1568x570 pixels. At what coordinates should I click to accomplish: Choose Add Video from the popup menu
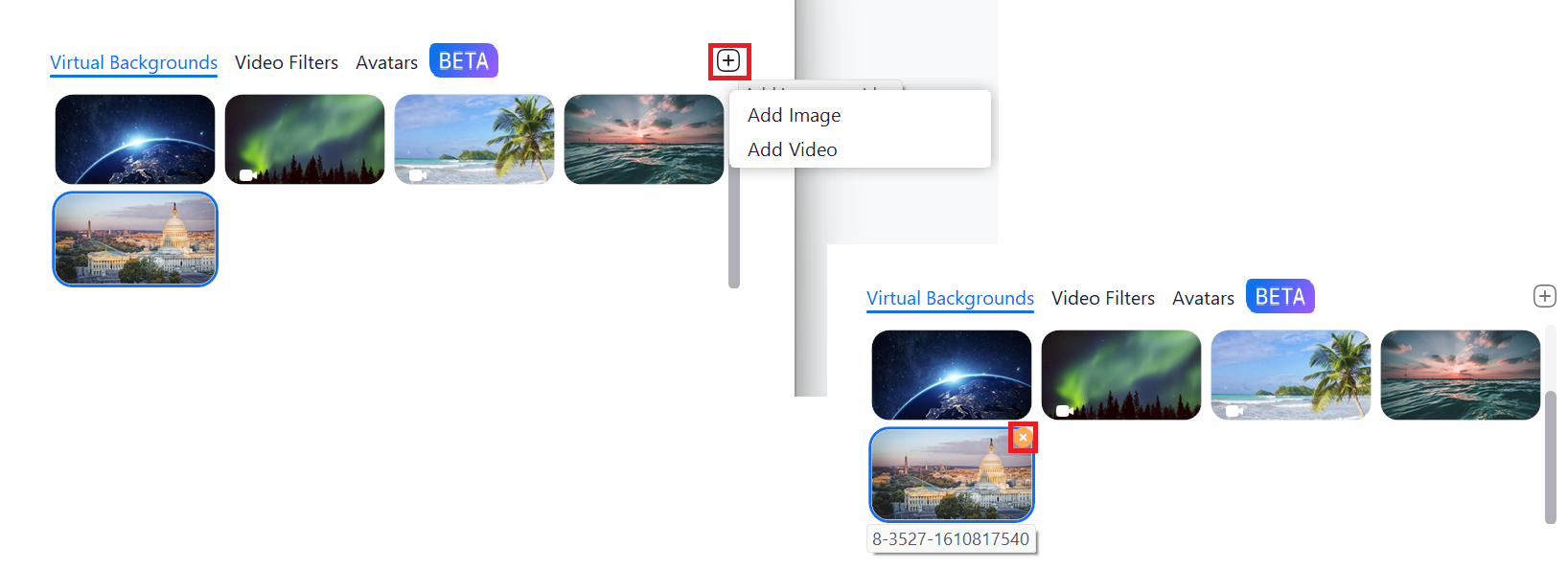792,149
